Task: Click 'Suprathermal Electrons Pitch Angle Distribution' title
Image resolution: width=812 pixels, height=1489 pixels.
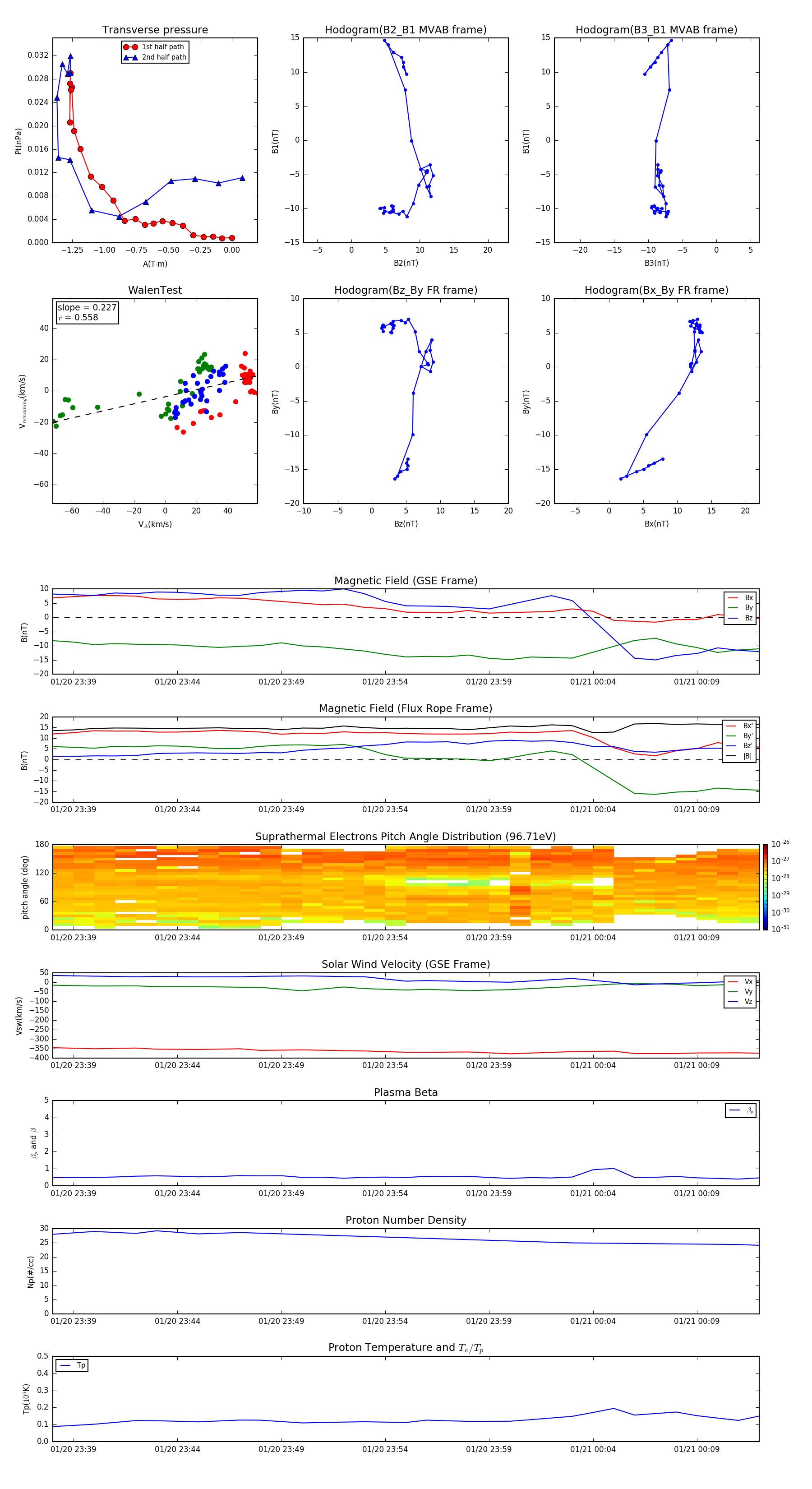Action: (x=406, y=837)
